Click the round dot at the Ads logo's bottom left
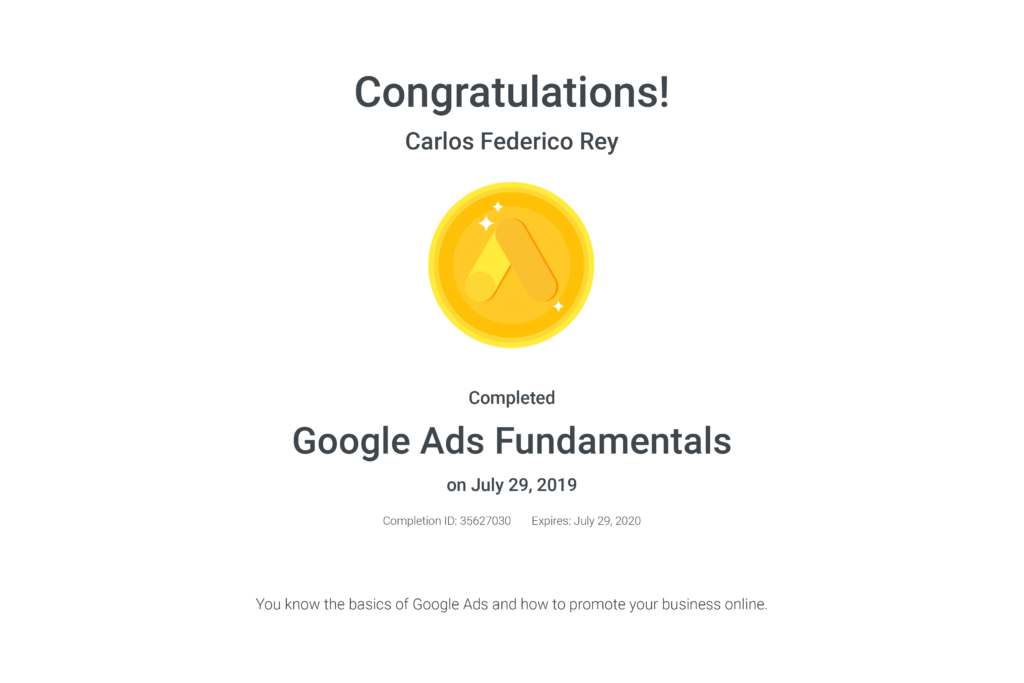 [479, 286]
